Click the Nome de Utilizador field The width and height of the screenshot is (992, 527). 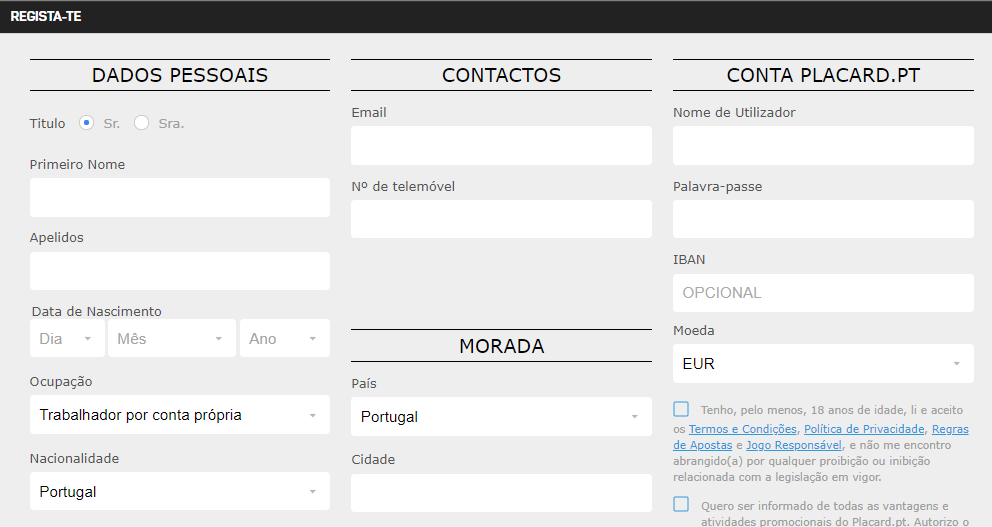(823, 146)
